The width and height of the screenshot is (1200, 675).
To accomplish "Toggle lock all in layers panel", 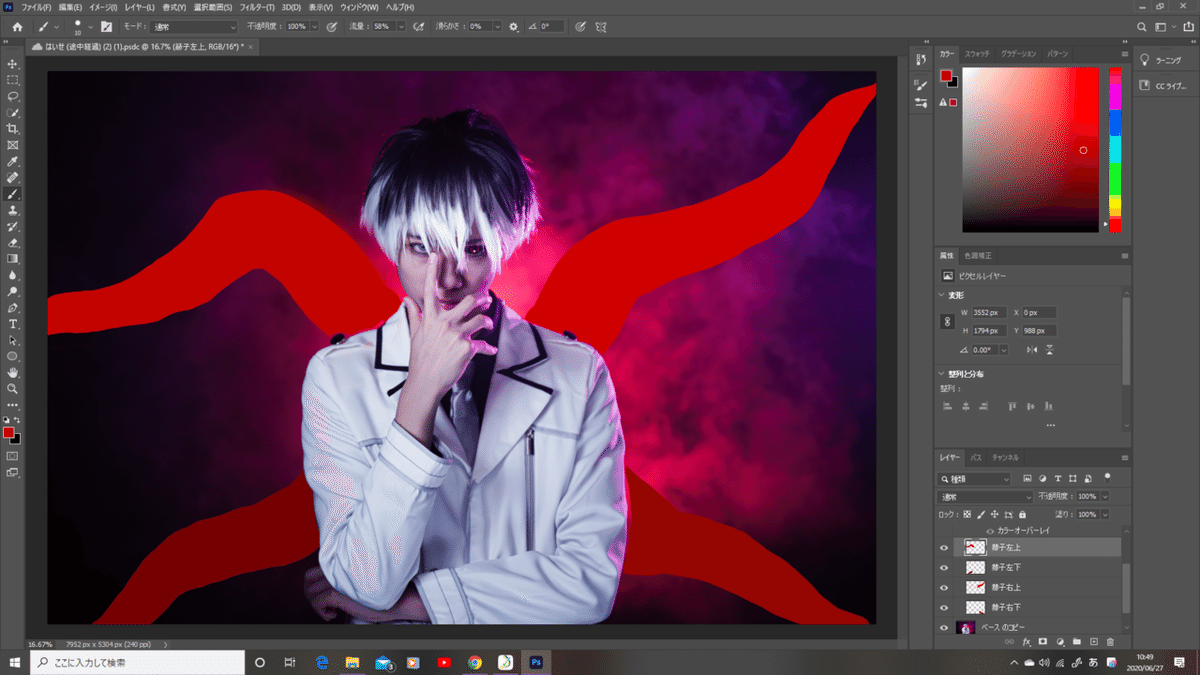I will point(1021,514).
